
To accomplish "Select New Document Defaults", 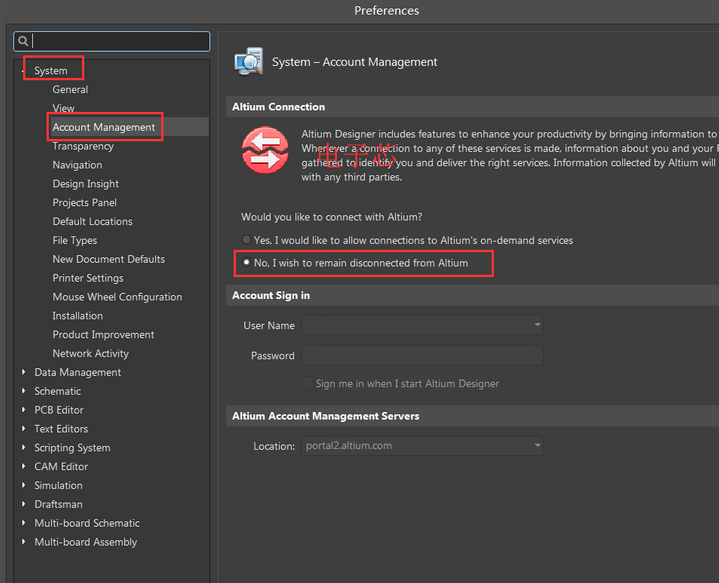I will click(109, 259).
